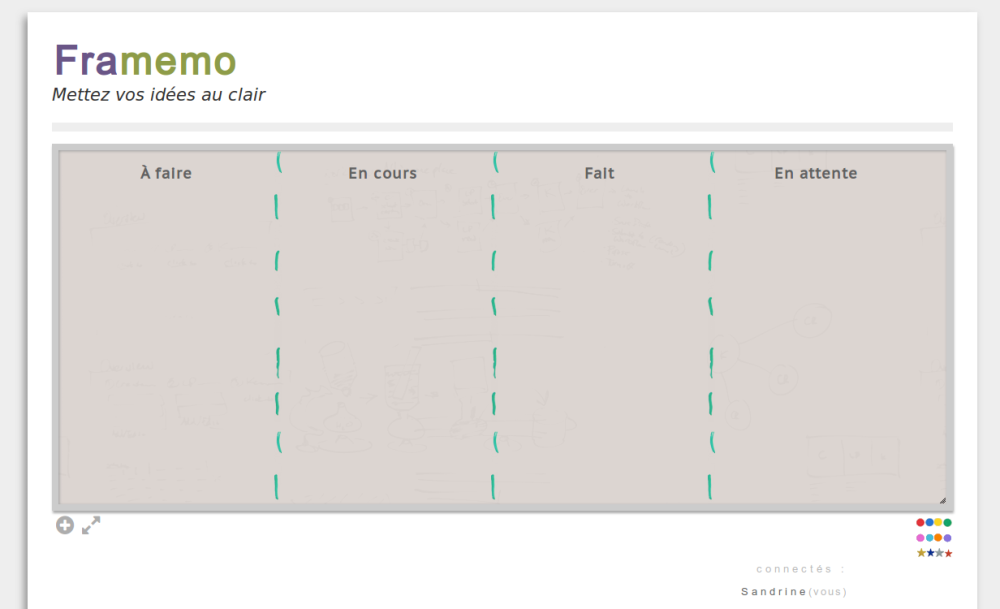Pick the dark blue dot sticker
The width and height of the screenshot is (1000, 609).
(929, 522)
